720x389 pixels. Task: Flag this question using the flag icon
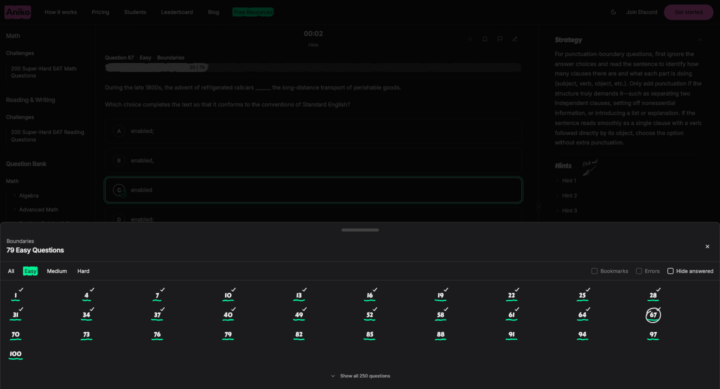tap(500, 39)
